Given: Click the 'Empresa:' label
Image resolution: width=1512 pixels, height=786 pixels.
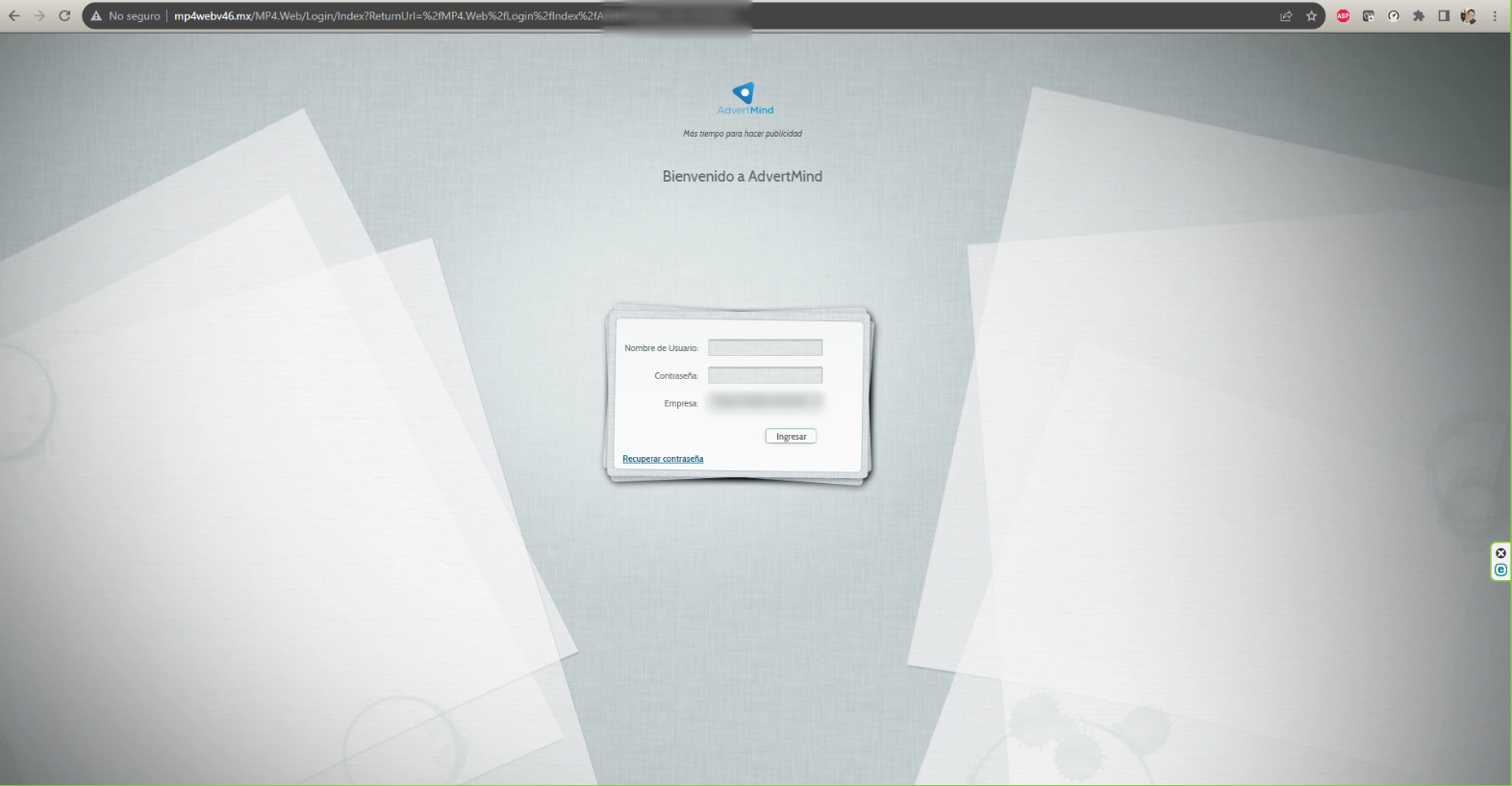Looking at the screenshot, I should pos(681,403).
